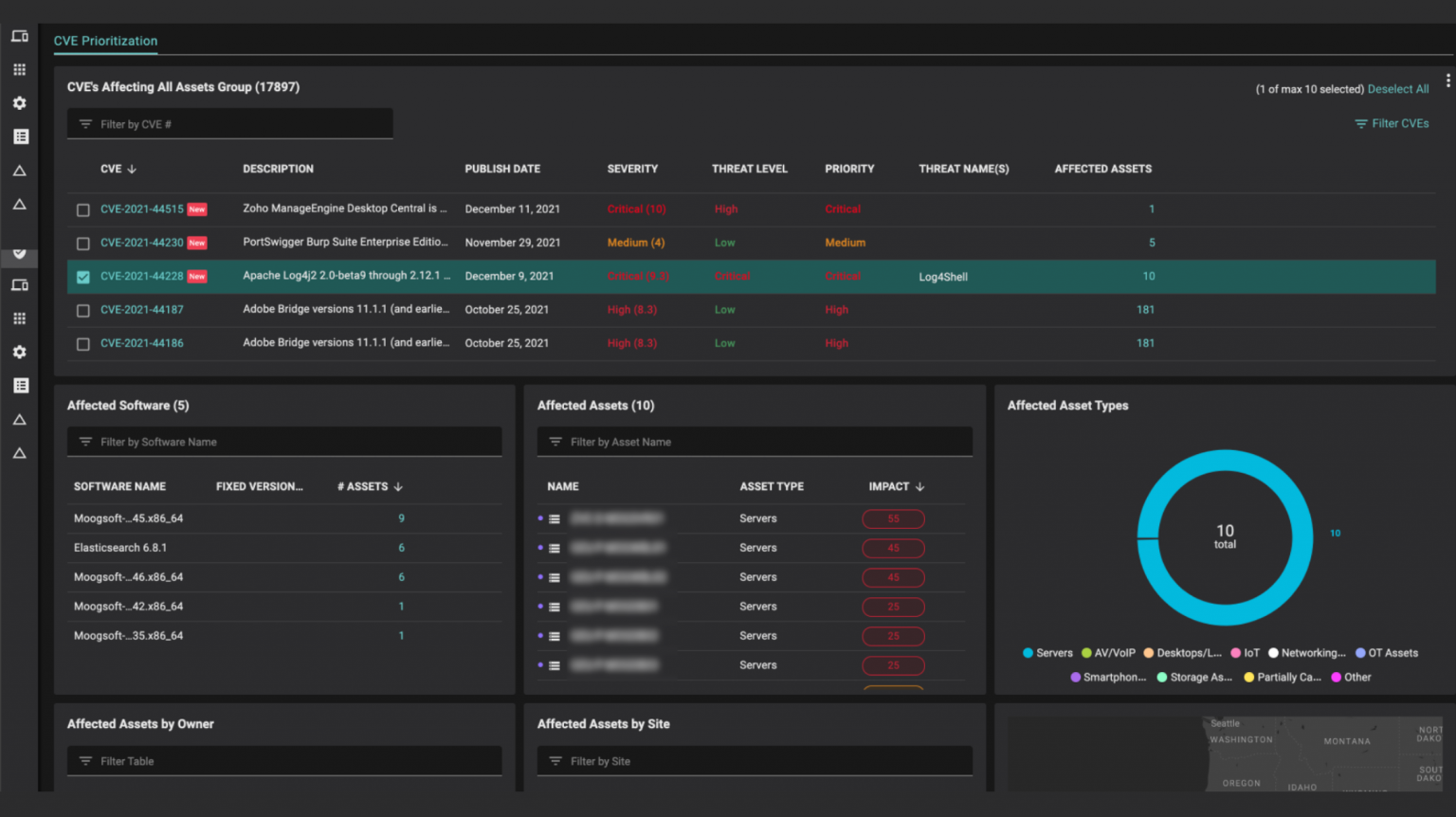The height and width of the screenshot is (817, 1456).
Task: Select the device monitoring icon at sidebar top
Action: tap(19, 35)
